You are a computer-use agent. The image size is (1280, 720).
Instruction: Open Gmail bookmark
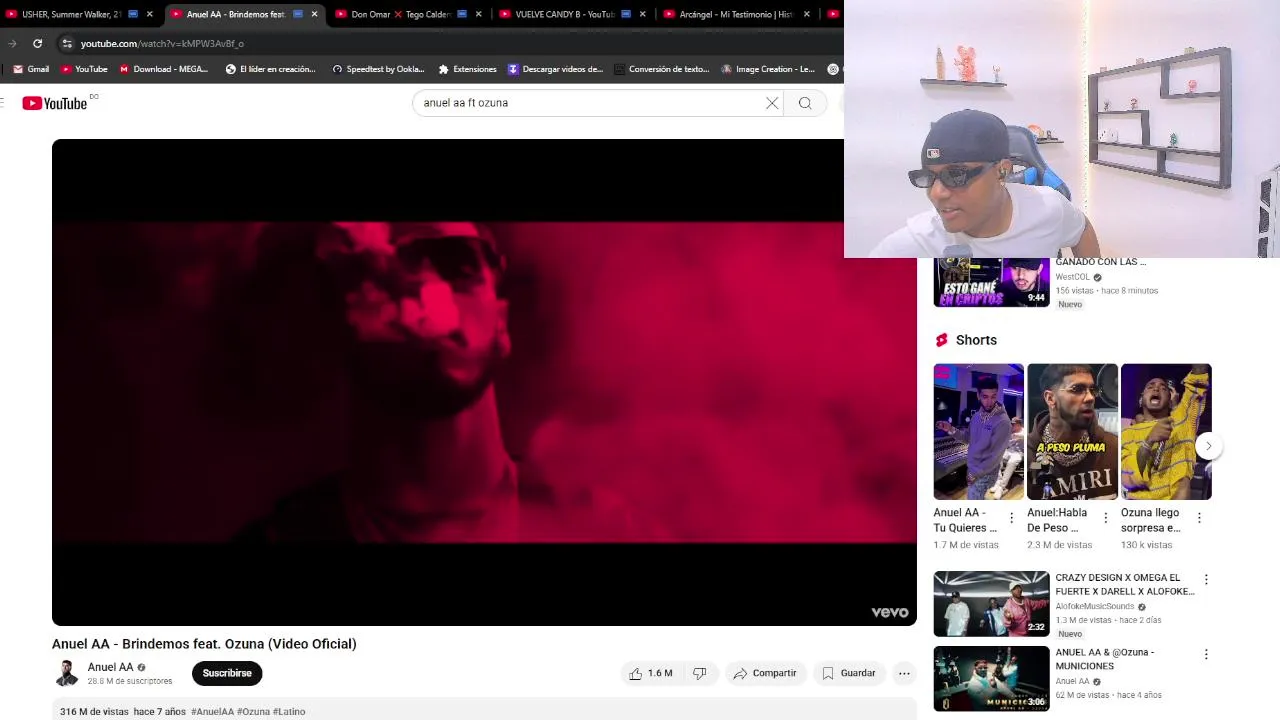point(31,69)
